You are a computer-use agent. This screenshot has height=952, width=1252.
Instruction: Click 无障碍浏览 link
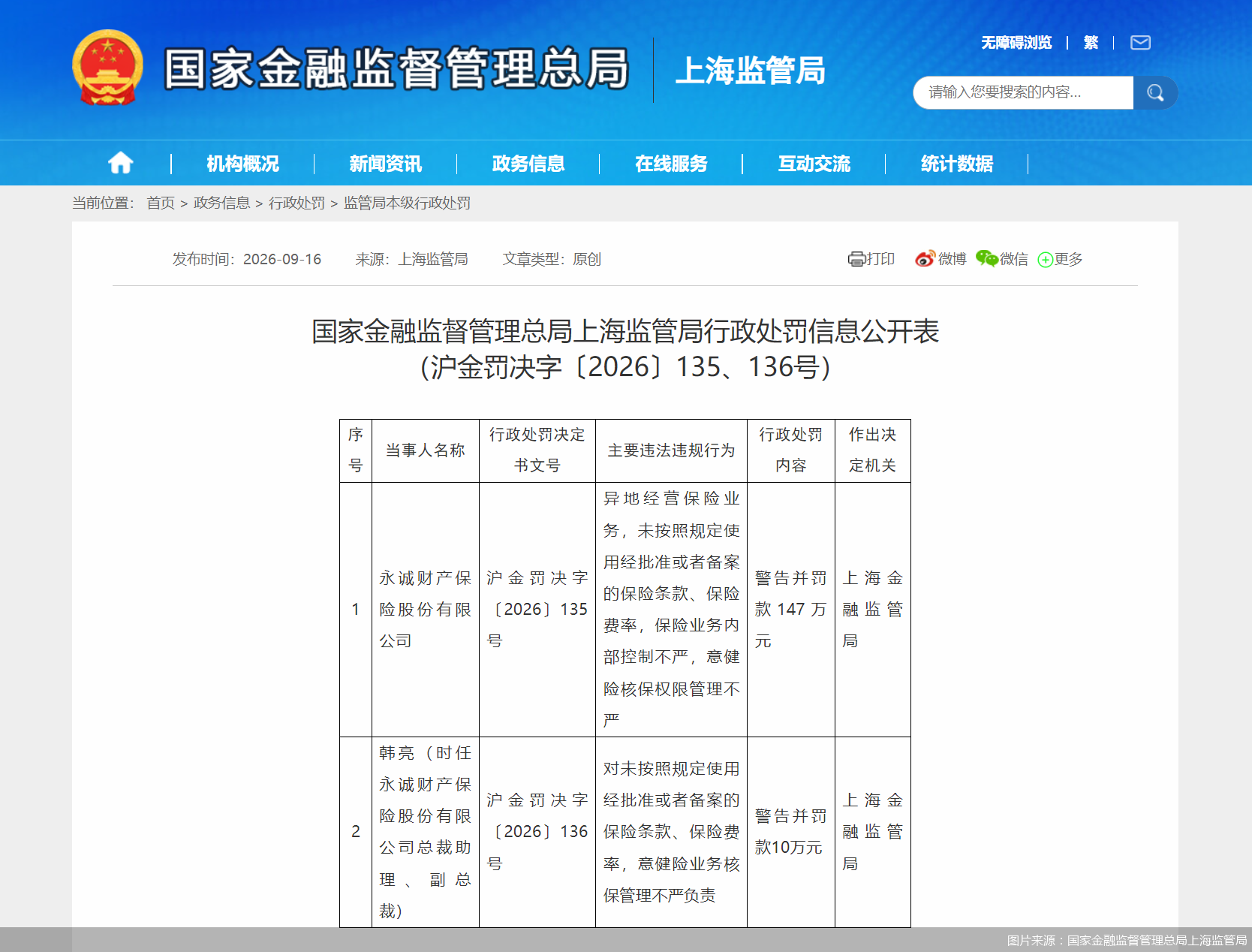tap(1016, 43)
